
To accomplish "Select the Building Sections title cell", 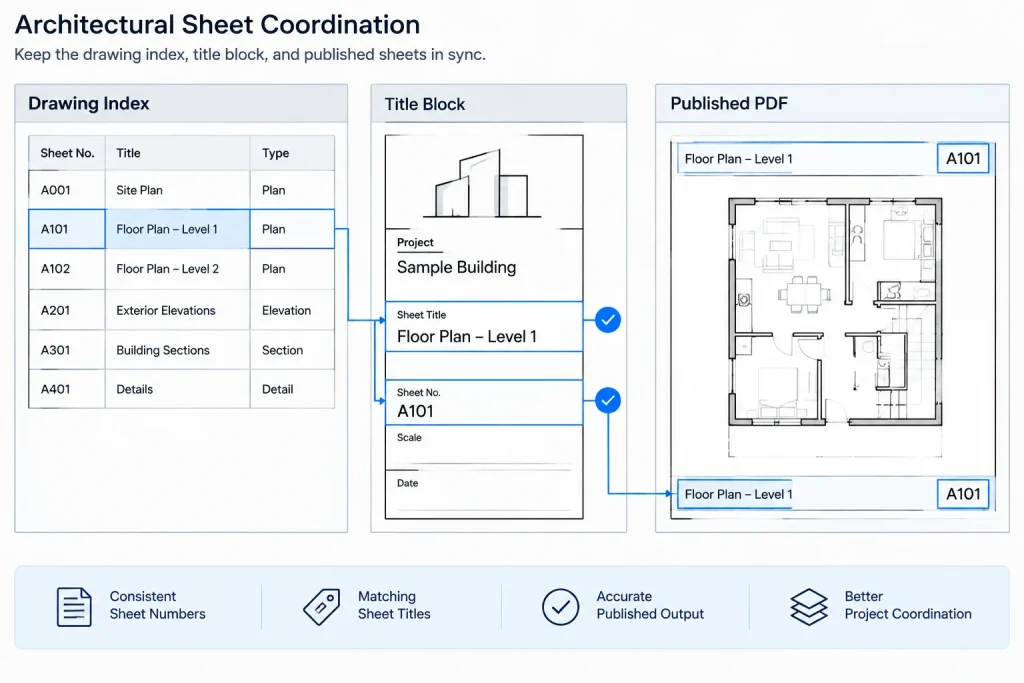I will coord(178,350).
